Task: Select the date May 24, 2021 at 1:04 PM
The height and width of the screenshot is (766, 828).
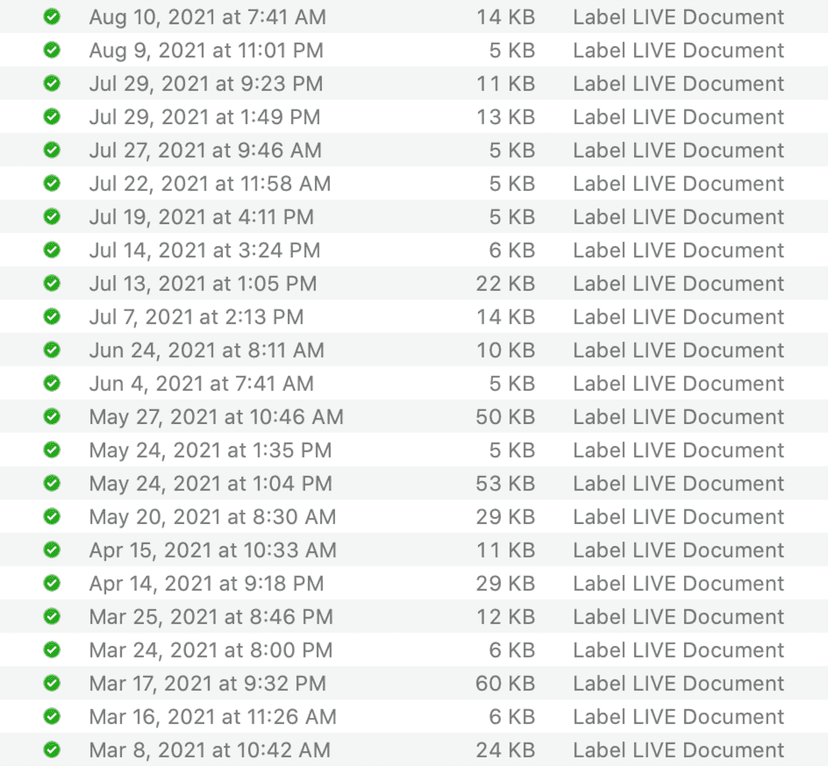Action: tap(211, 484)
